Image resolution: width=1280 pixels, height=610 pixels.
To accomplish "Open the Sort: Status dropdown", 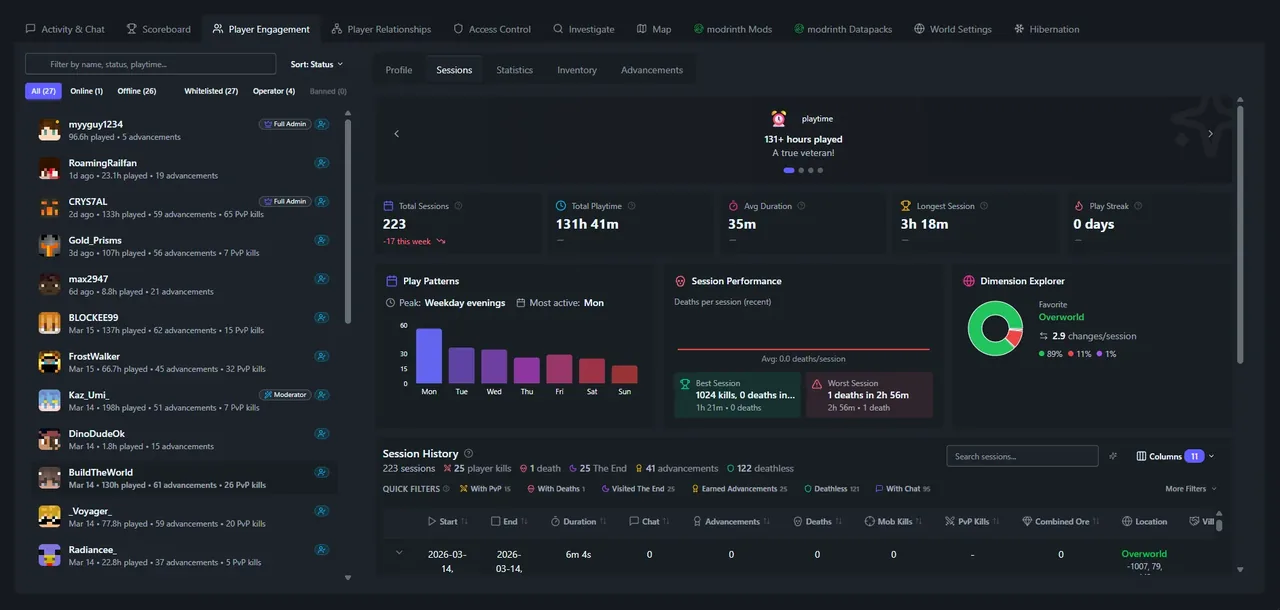I will pos(317,63).
